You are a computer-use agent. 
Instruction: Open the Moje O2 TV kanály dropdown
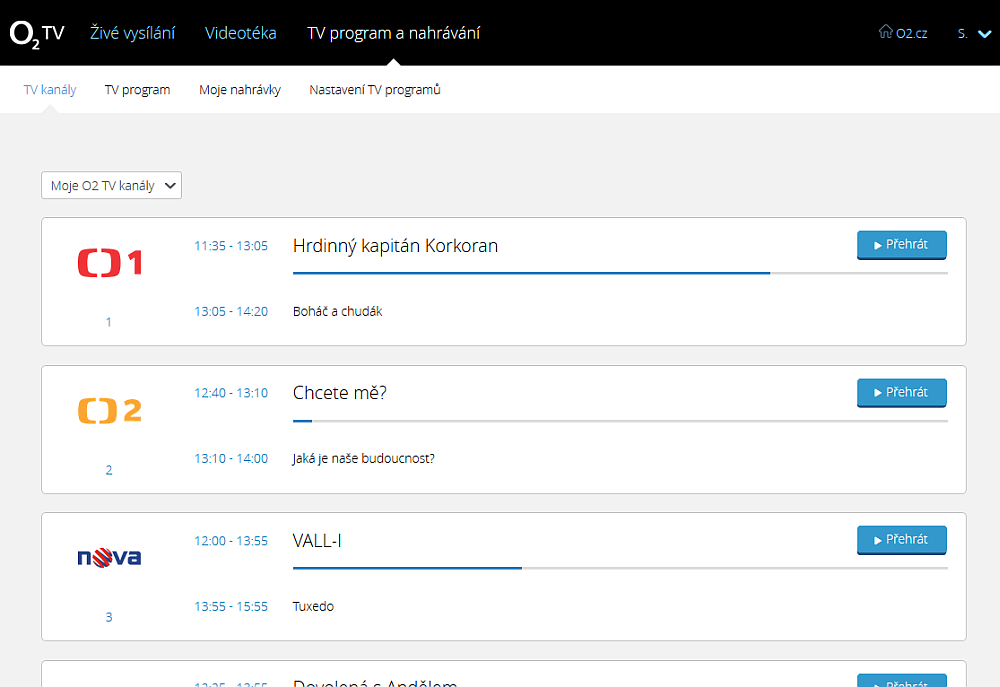(x=111, y=185)
